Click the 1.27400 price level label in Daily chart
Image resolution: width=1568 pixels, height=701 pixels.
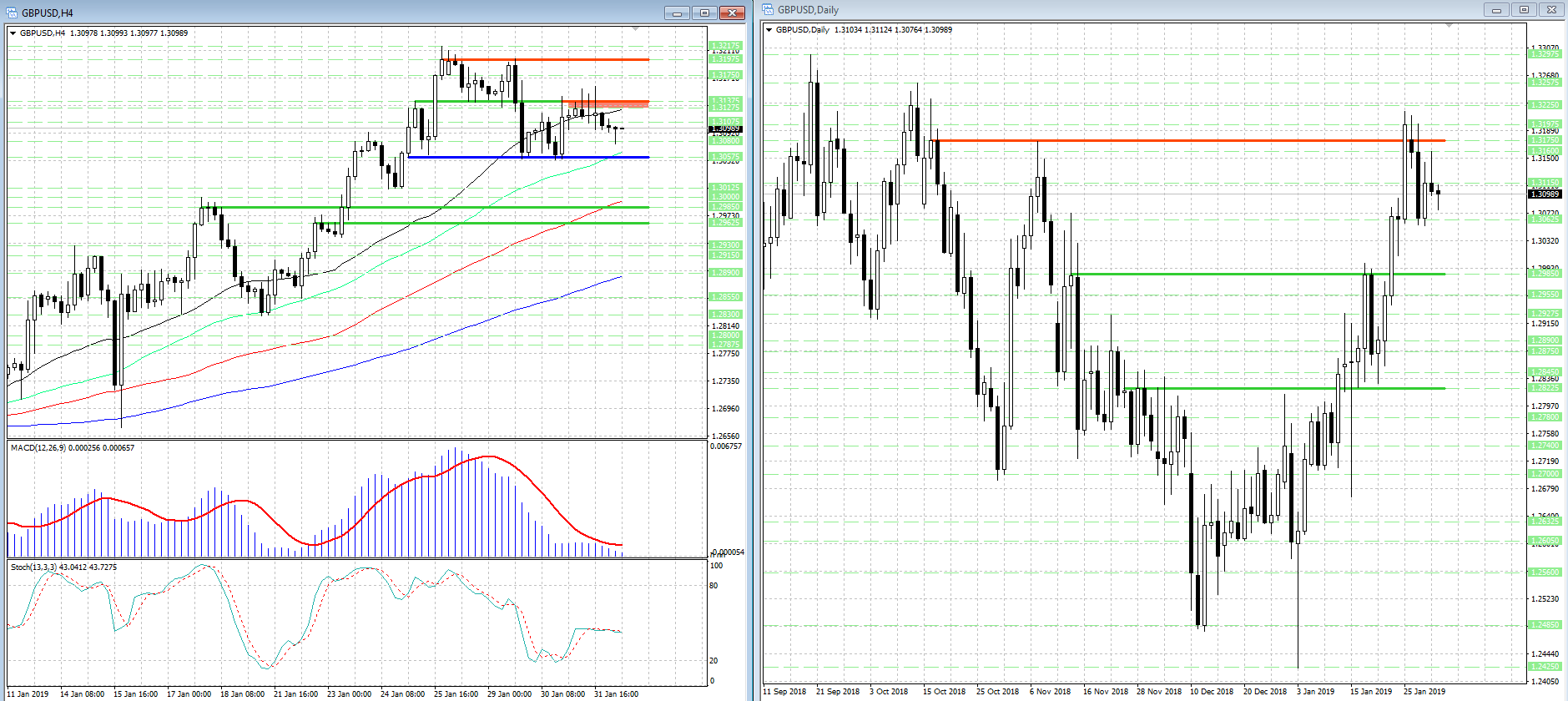[1545, 446]
